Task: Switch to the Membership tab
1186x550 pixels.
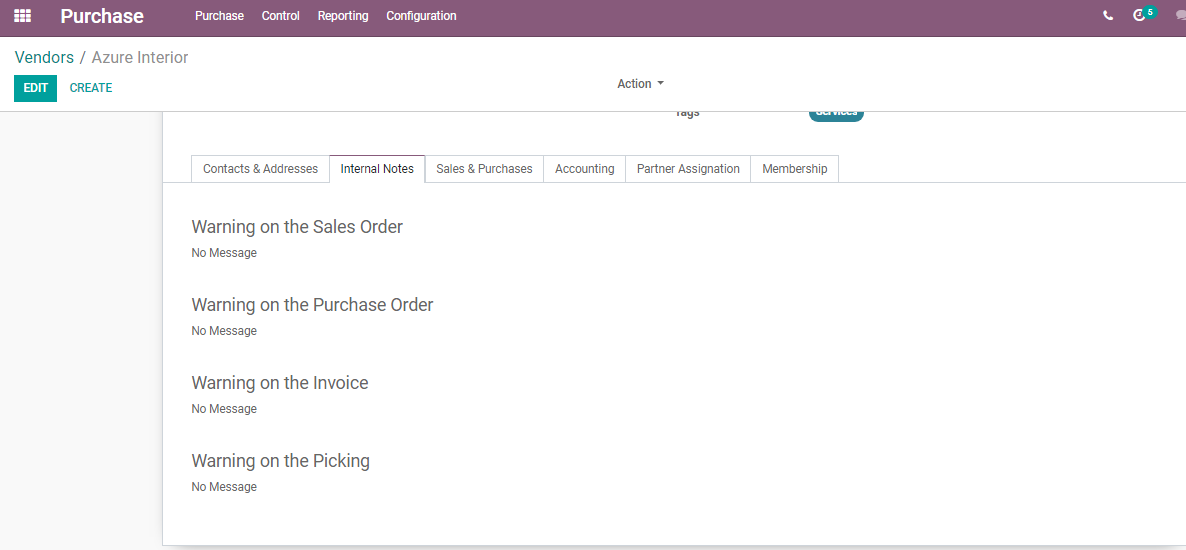Action: (x=795, y=169)
